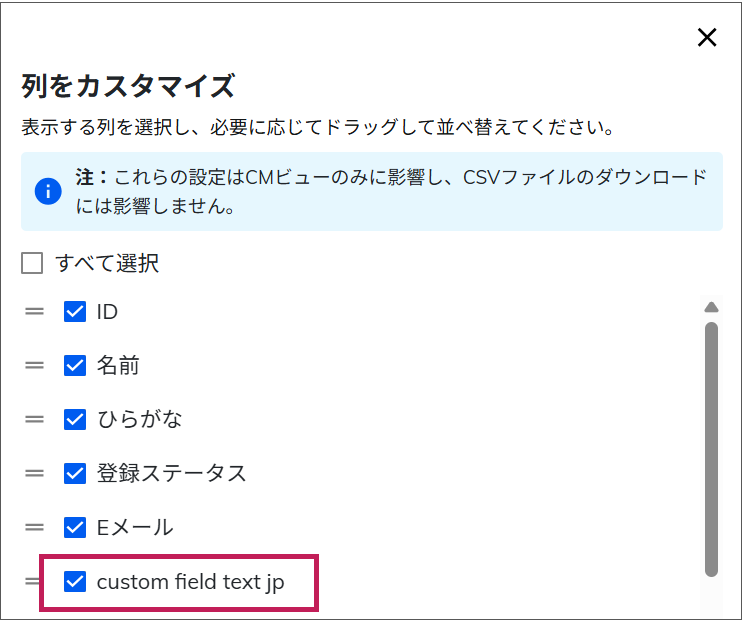Screen dimensions: 745x622
Task: Click the column list scrollbar thumb
Action: [x=711, y=448]
